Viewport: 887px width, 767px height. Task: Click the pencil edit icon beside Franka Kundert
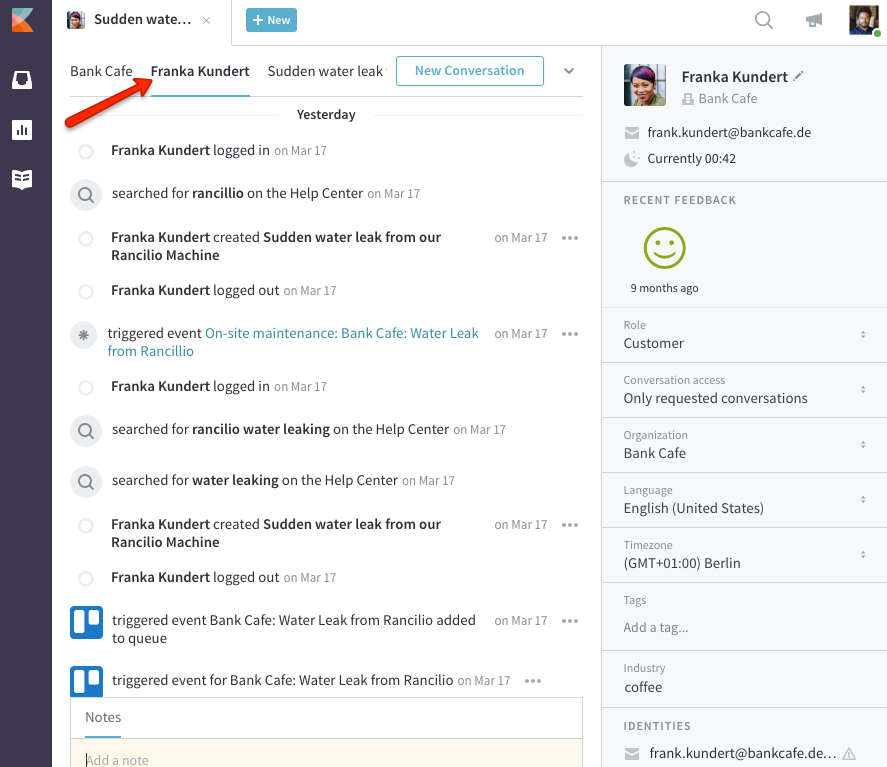coord(798,76)
